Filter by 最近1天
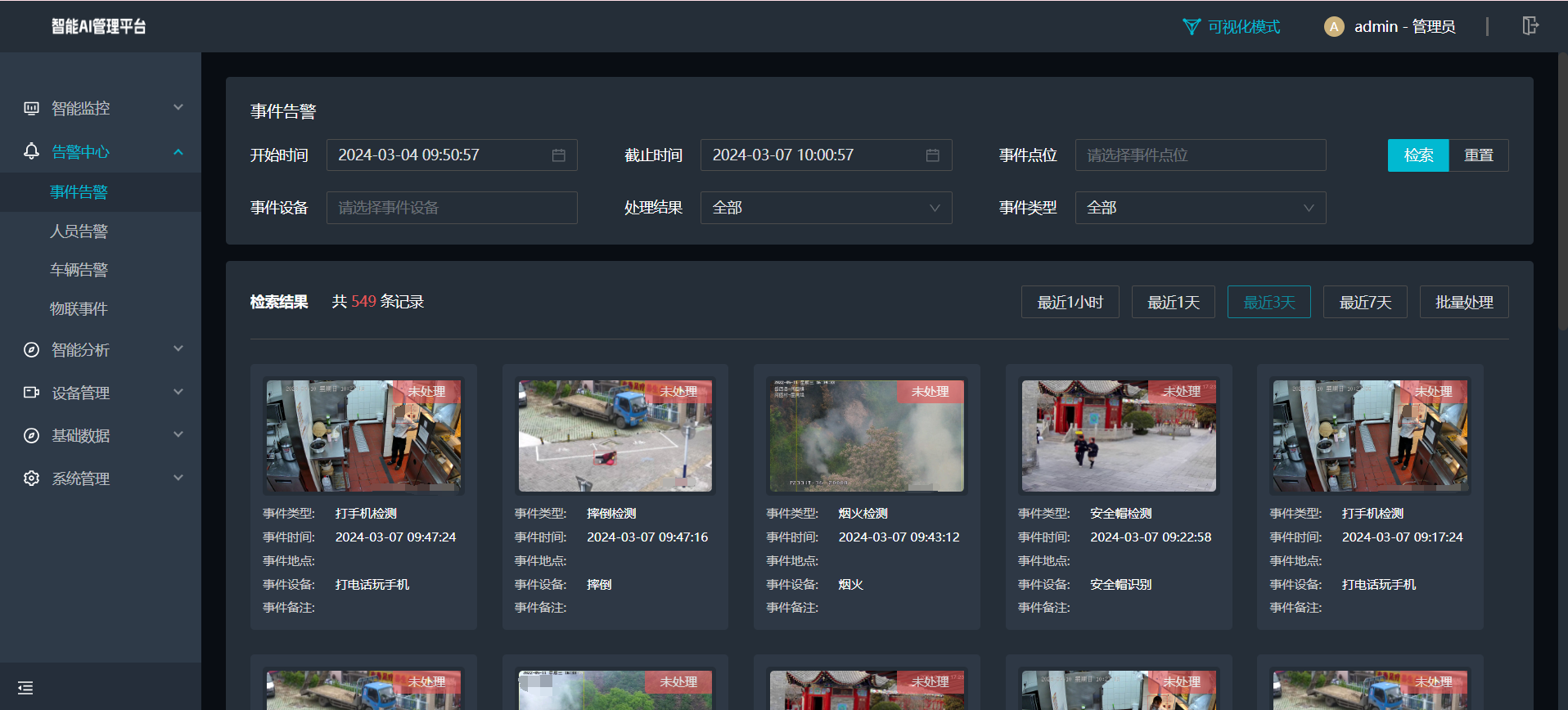Screen dimensions: 1568x710 tap(1174, 303)
